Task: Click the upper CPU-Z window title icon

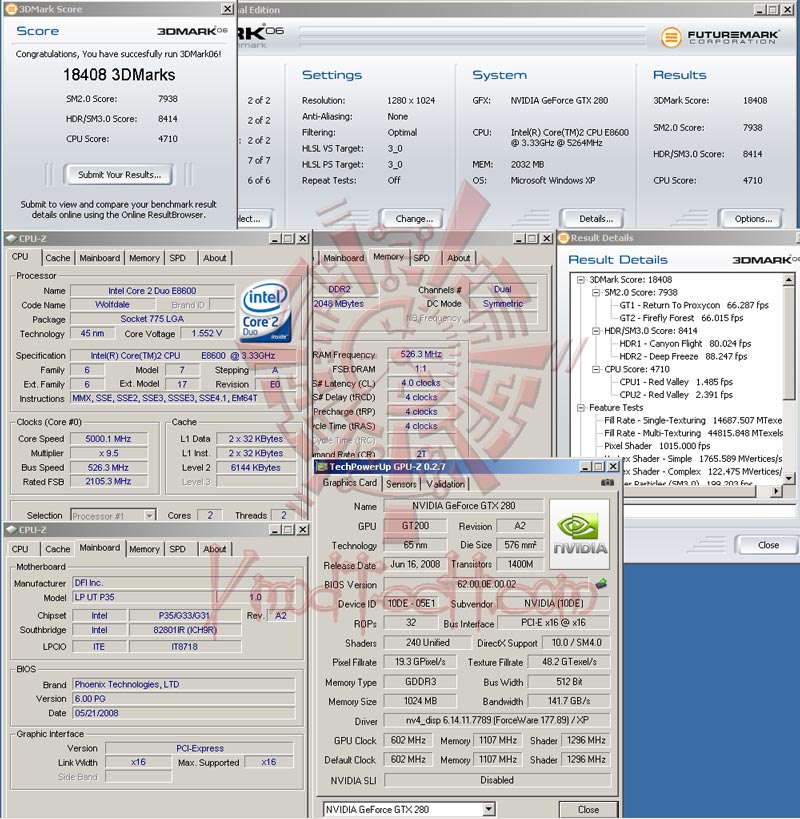Action: click(x=11, y=238)
